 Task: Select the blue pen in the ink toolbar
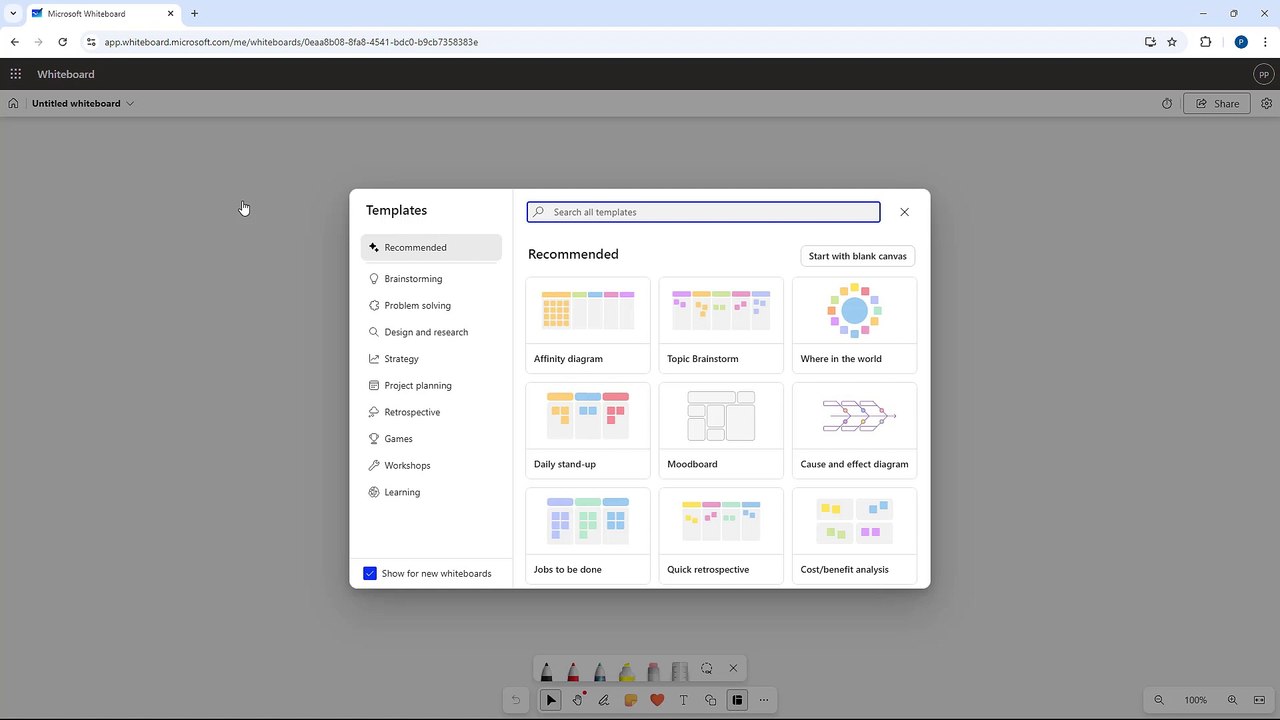pyautogui.click(x=600, y=670)
